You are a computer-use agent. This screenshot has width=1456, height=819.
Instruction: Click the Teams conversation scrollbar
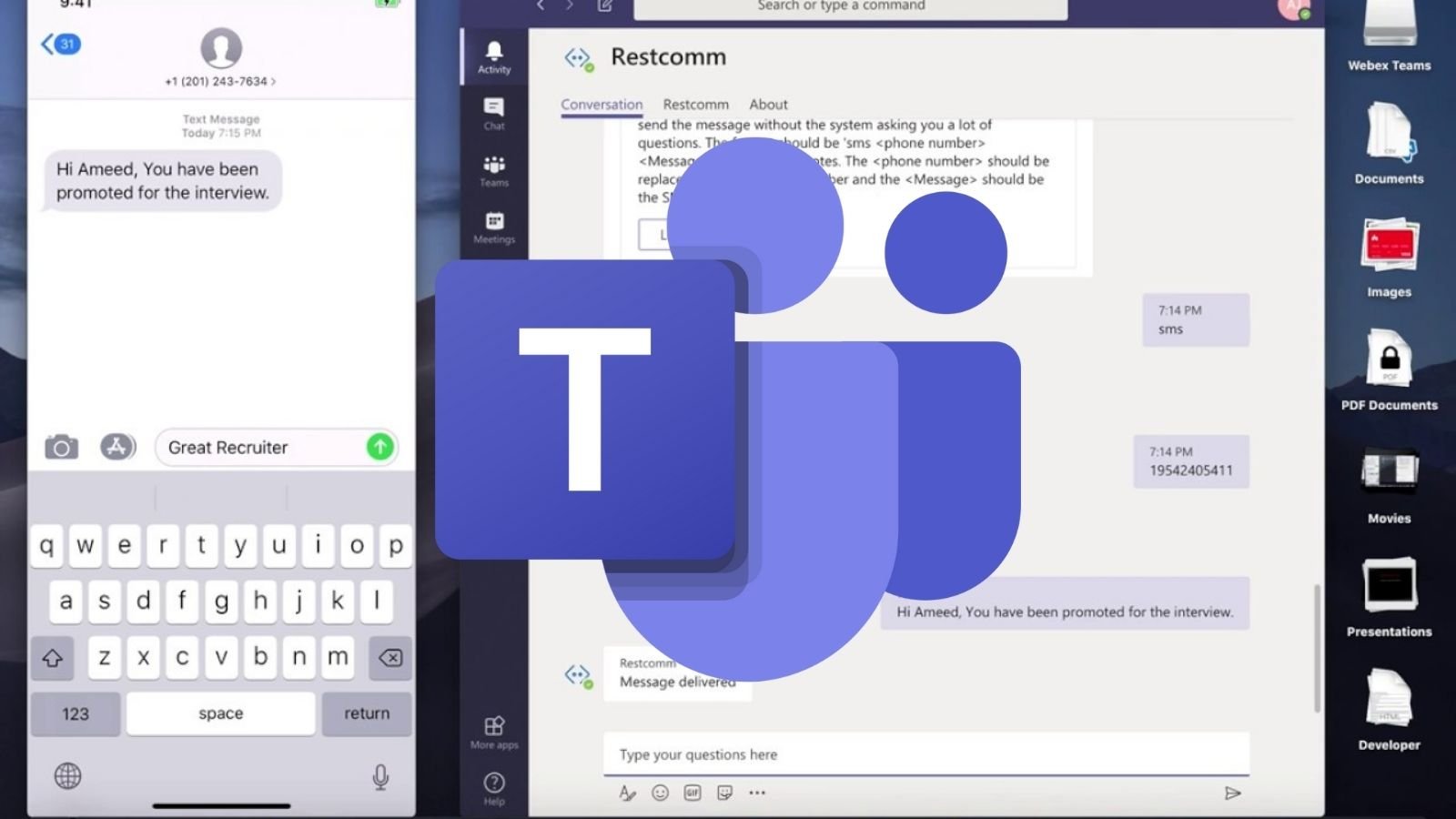coord(1317,648)
